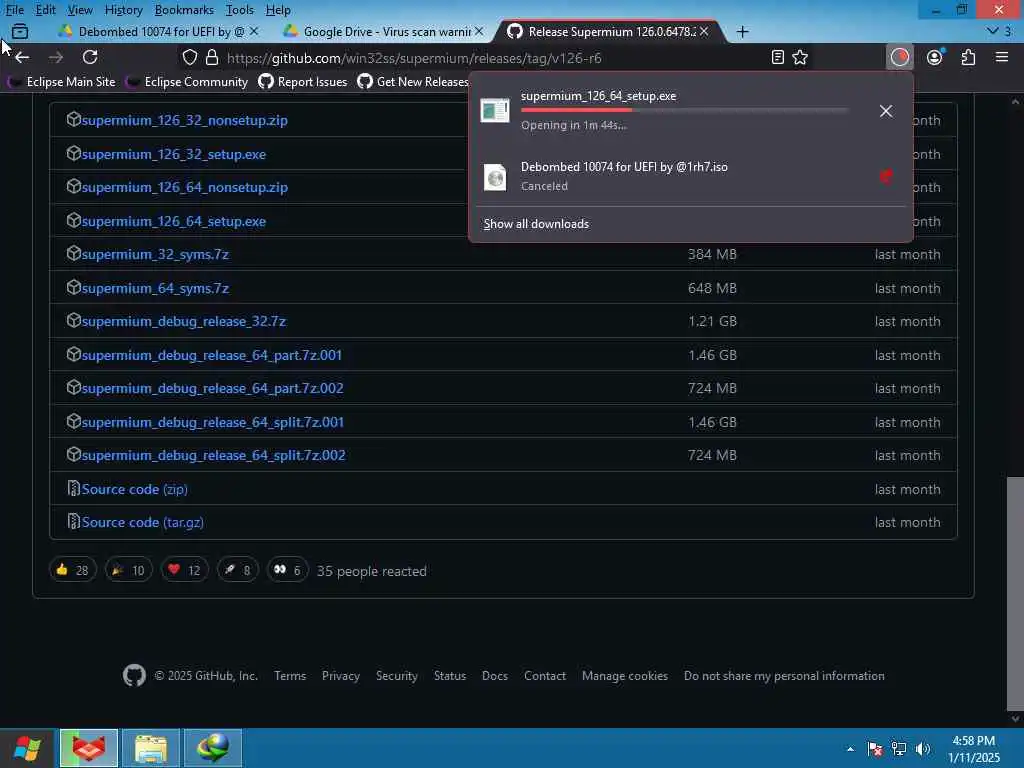The width and height of the screenshot is (1024, 768).
Task: Go back using the back arrow
Action: (x=22, y=57)
